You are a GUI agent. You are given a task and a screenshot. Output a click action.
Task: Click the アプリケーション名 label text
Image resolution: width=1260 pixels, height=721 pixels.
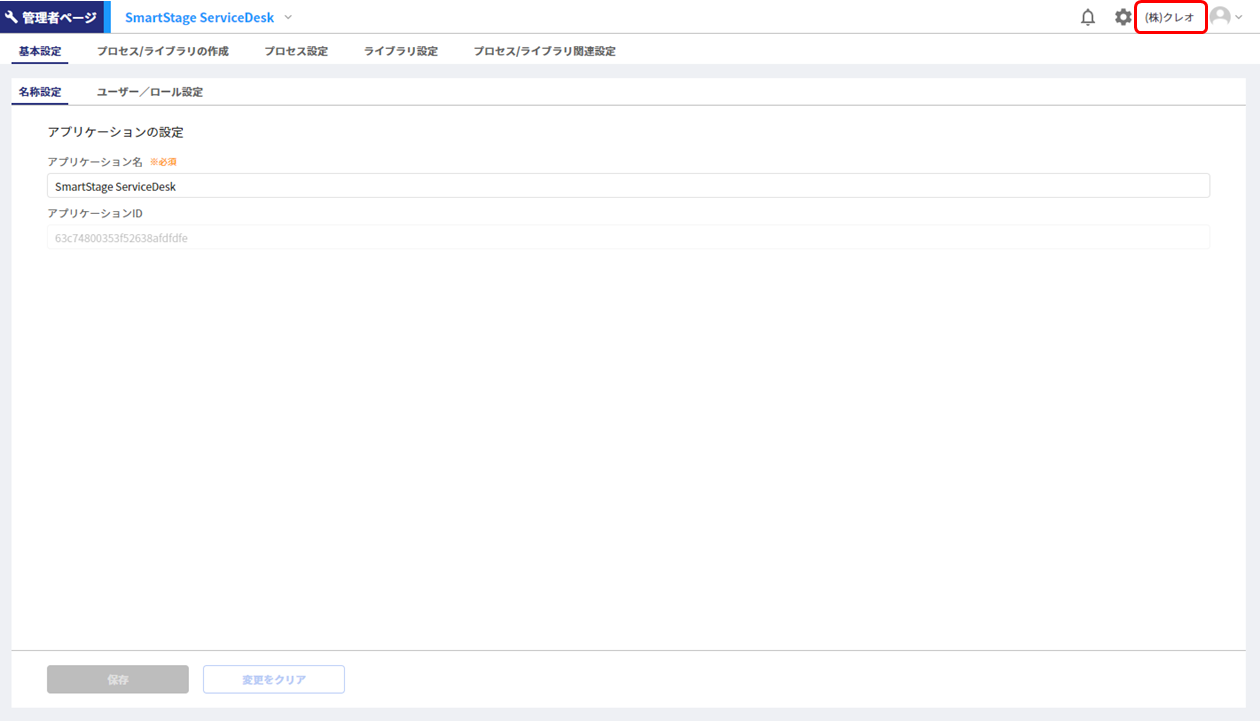[x=95, y=162]
